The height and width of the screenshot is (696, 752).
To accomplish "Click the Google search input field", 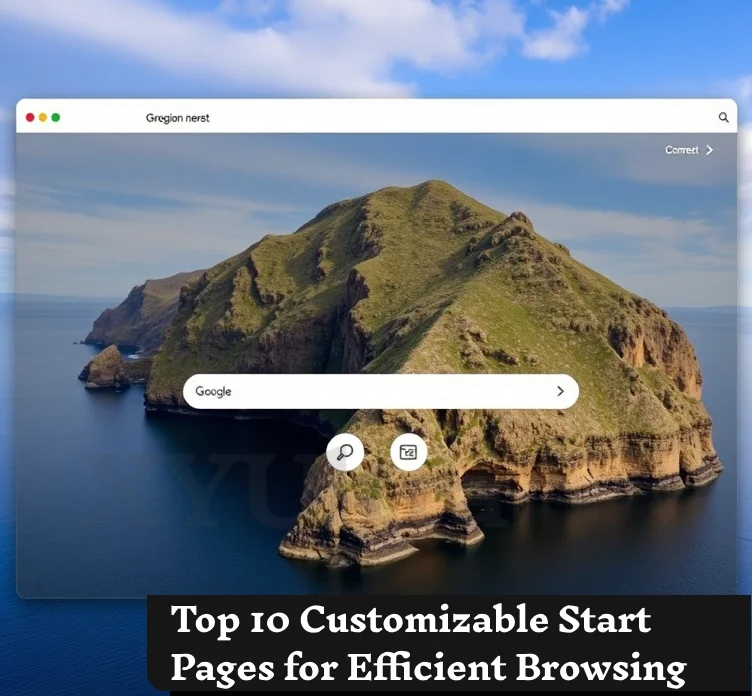I will click(381, 391).
